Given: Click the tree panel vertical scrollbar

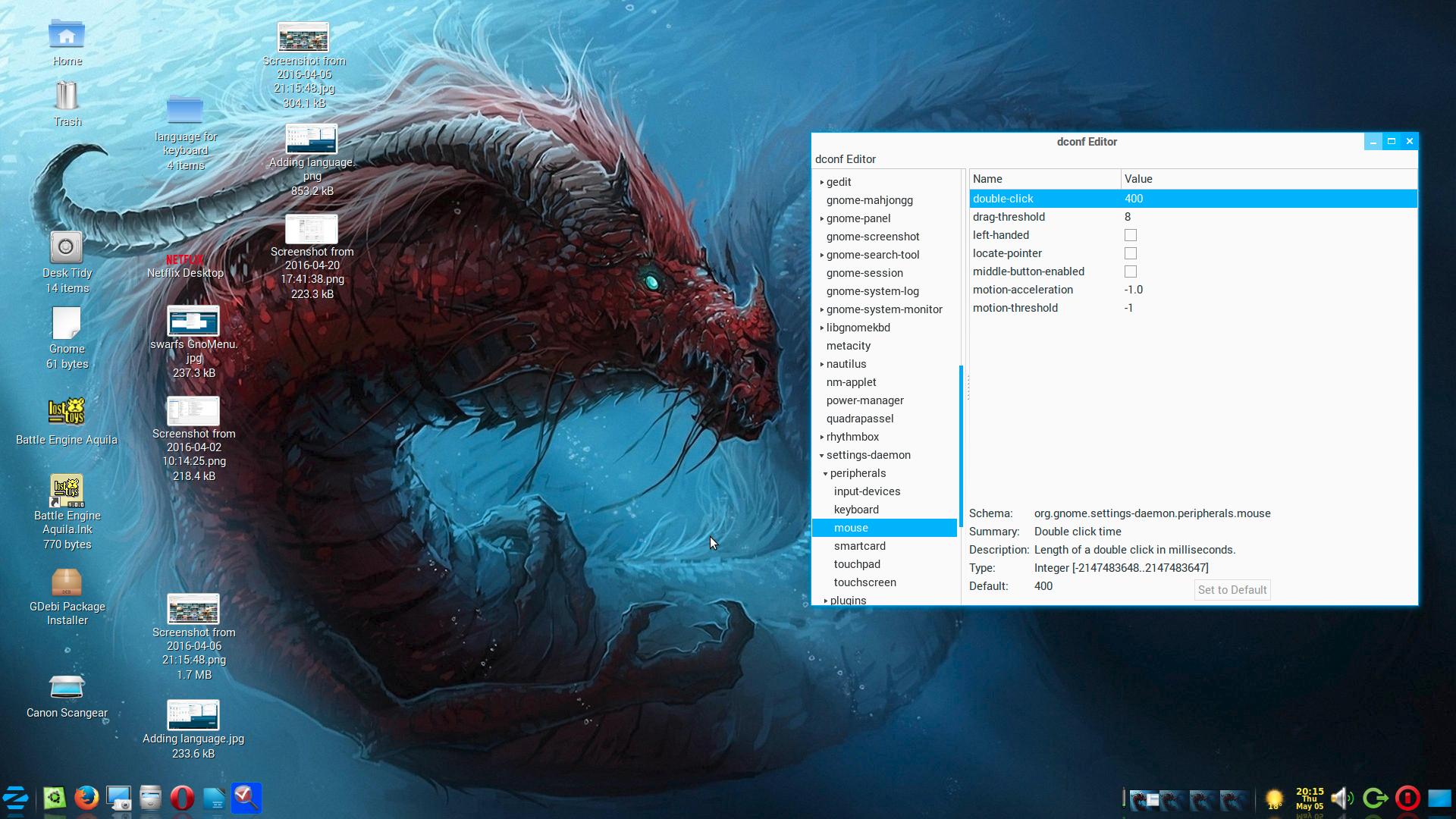Looking at the screenshot, I should [x=961, y=446].
